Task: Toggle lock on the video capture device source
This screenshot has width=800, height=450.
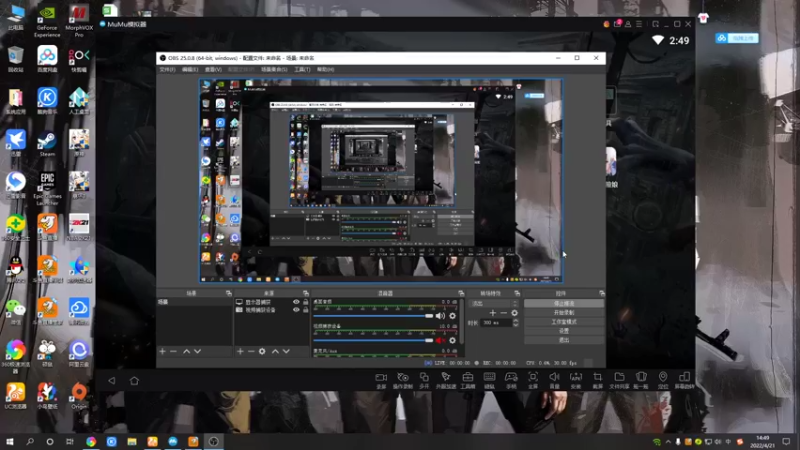Action: click(x=306, y=310)
